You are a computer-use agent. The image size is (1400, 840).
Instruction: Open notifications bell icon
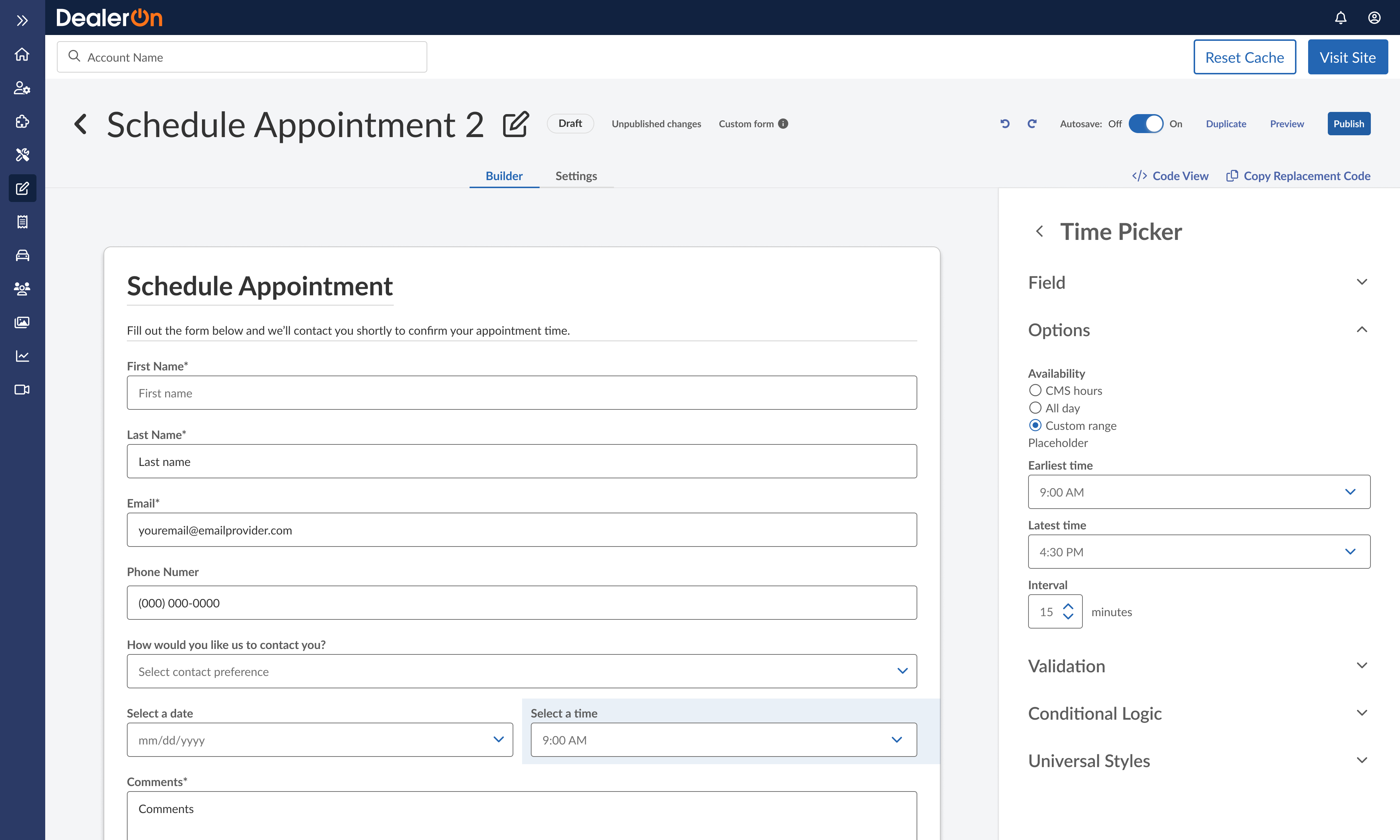pos(1341,17)
